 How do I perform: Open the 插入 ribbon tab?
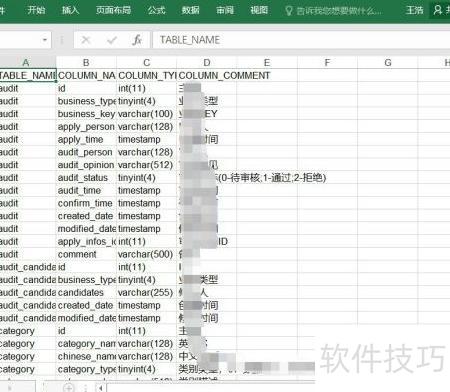point(70,10)
